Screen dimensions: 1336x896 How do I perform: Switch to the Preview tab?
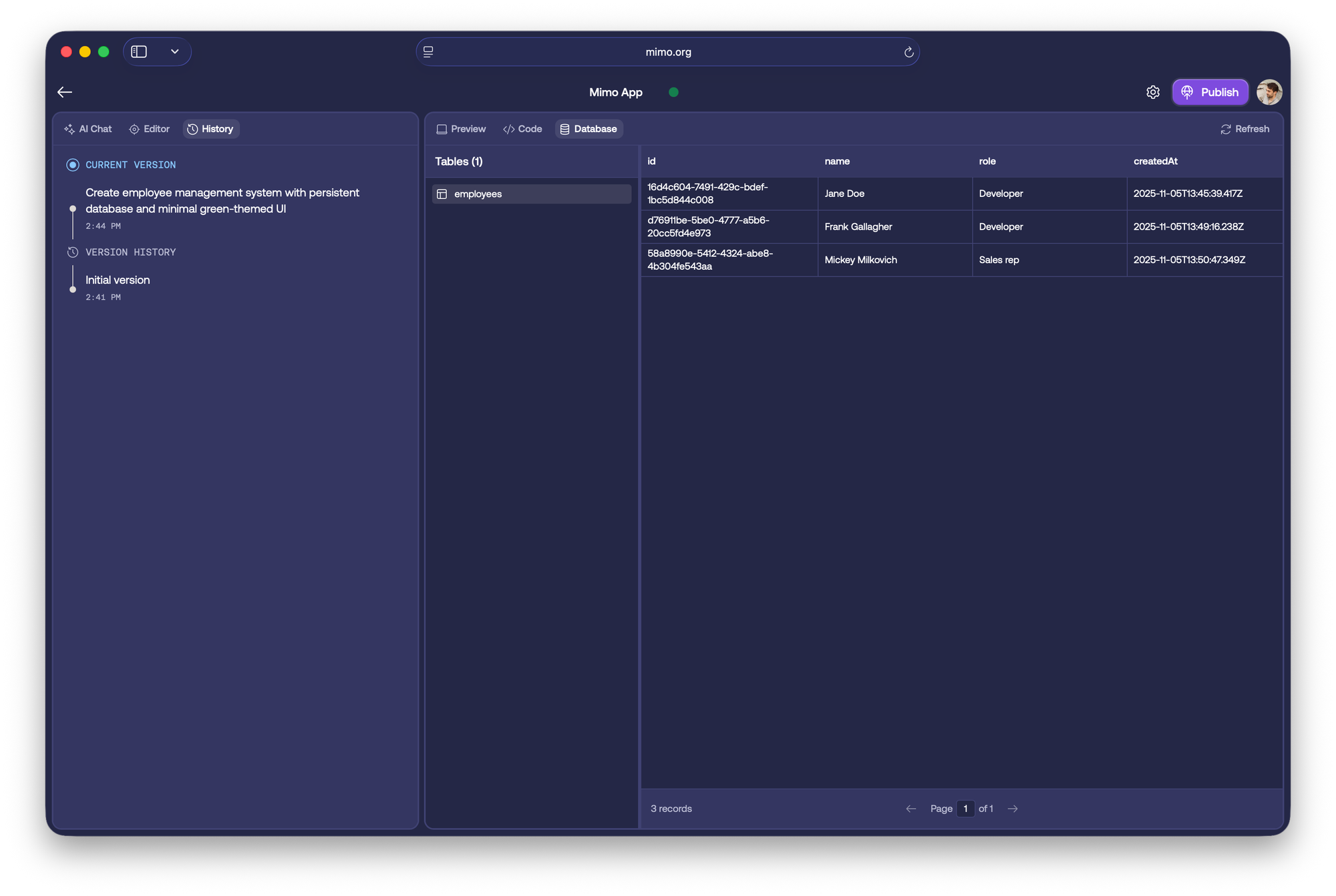coord(461,129)
